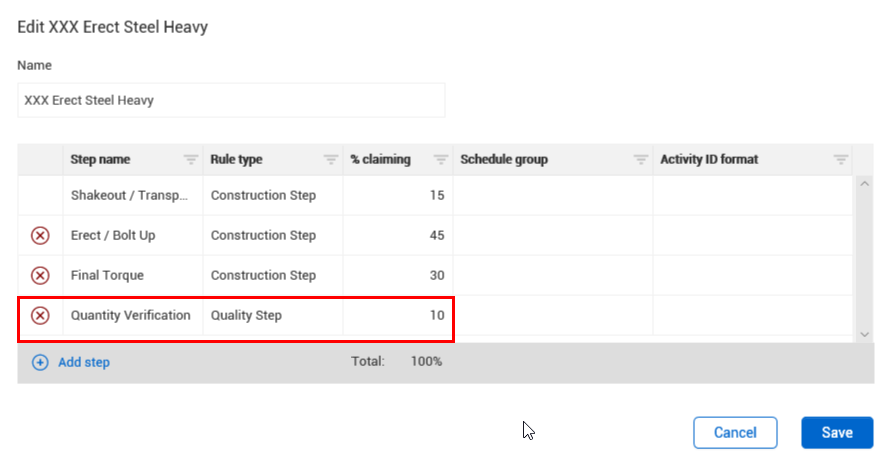
Task: Cancel editing the rule
Action: pos(735,433)
